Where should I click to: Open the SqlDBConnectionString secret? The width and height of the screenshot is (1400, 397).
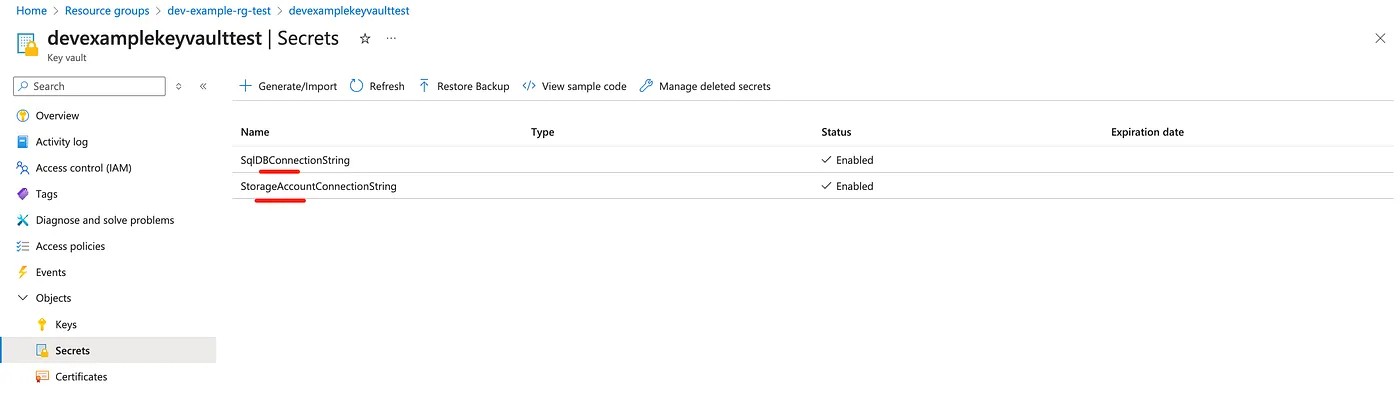coord(295,160)
